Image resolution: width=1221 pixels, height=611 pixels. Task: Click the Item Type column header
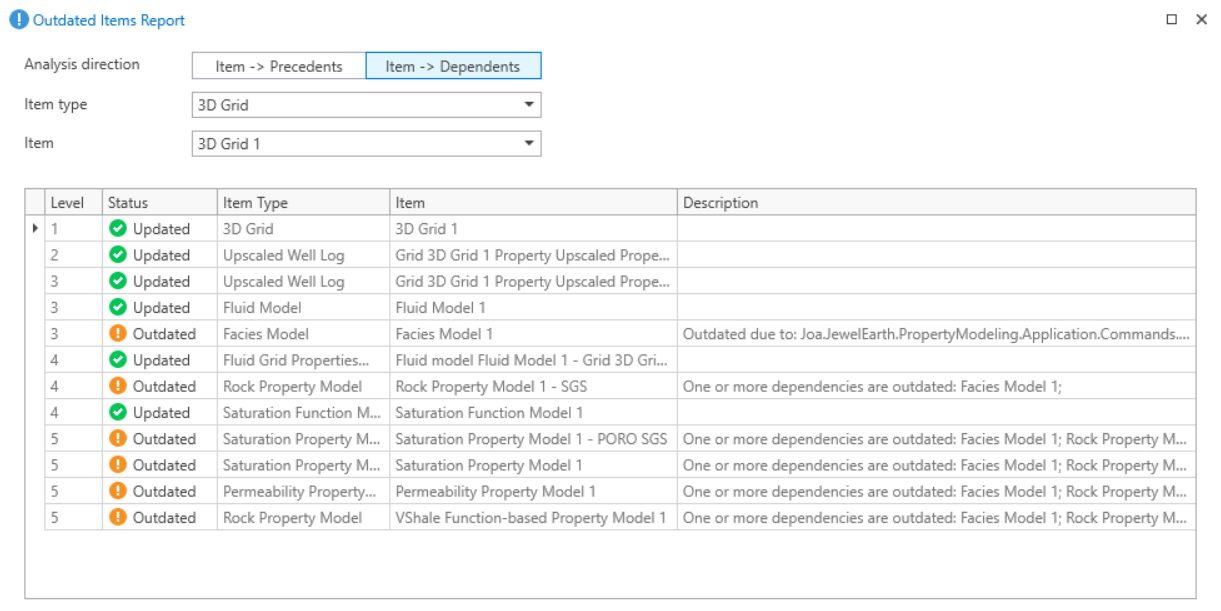303,203
